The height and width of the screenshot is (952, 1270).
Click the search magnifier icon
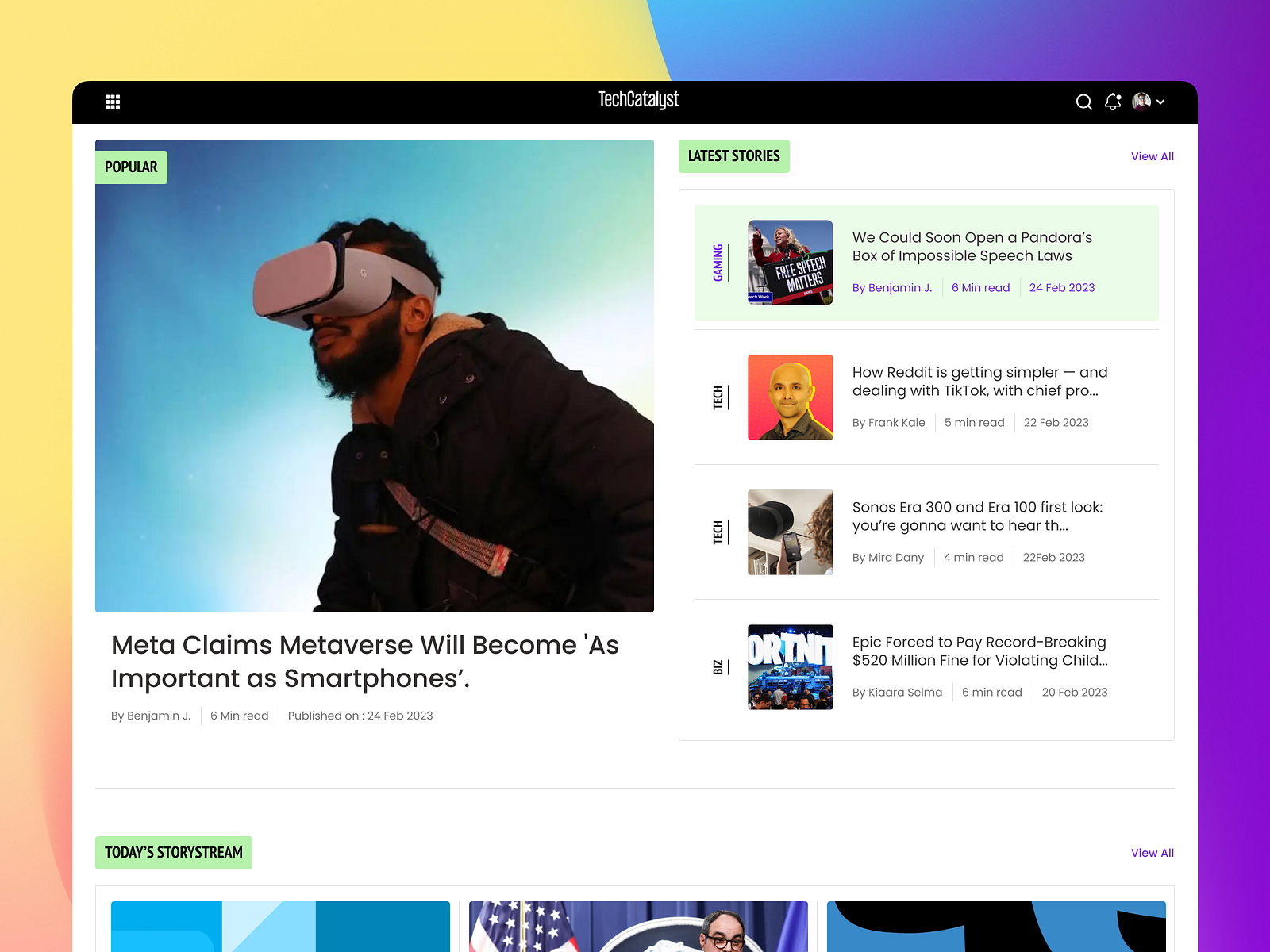1083,102
